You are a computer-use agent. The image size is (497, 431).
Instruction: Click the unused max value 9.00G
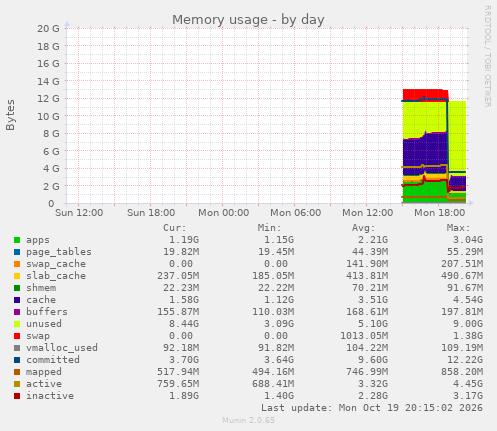pos(468,324)
